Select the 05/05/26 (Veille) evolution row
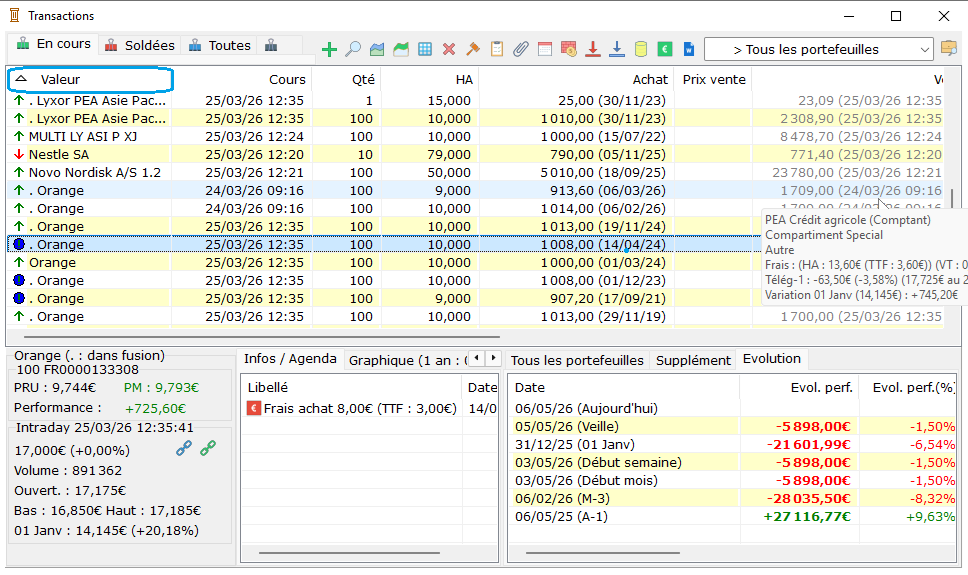Screen dimensions: 968x575 coord(733,426)
